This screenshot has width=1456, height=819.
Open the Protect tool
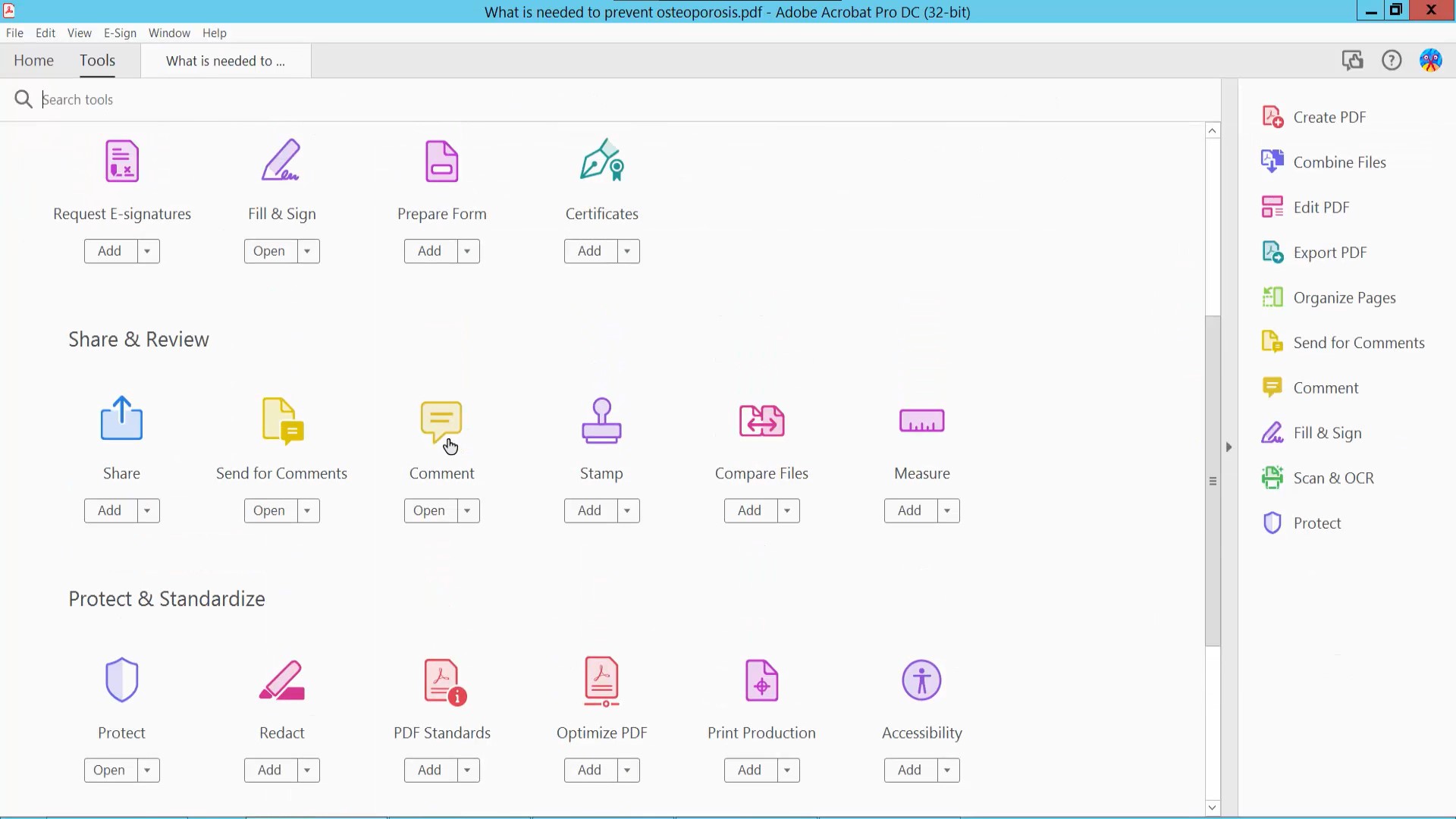[x=109, y=769]
